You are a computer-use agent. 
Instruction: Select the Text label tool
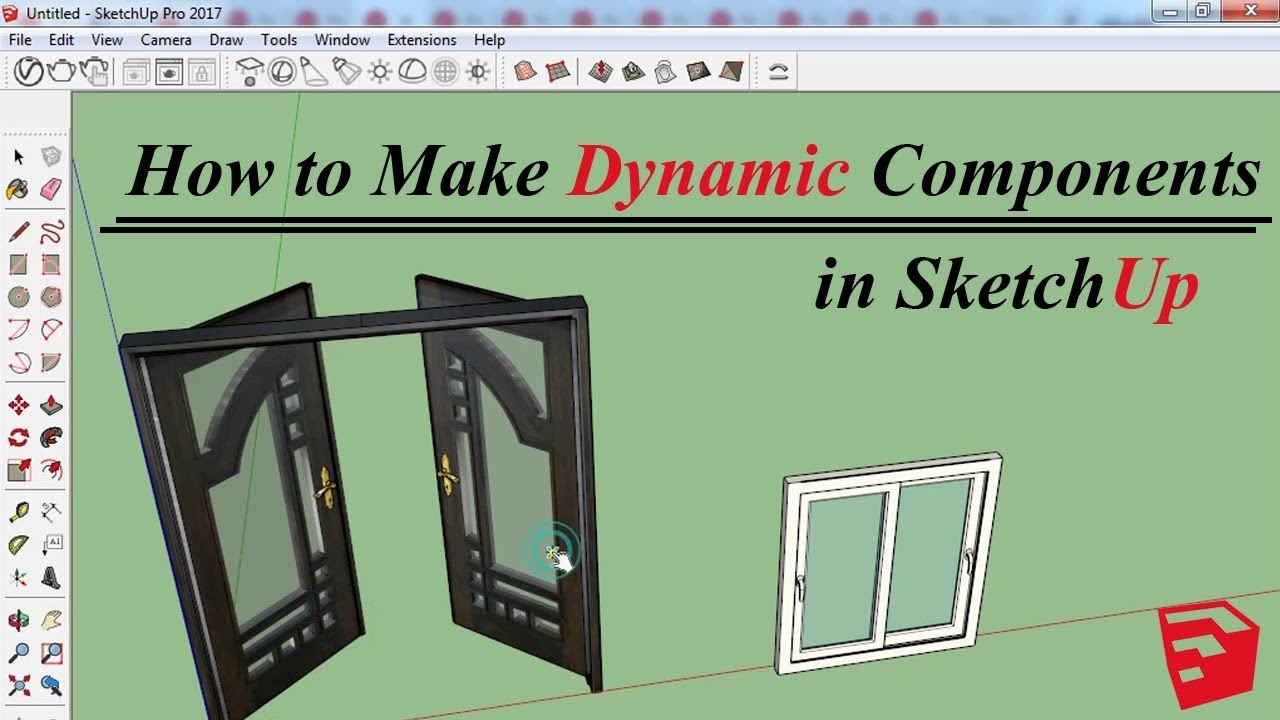point(51,545)
